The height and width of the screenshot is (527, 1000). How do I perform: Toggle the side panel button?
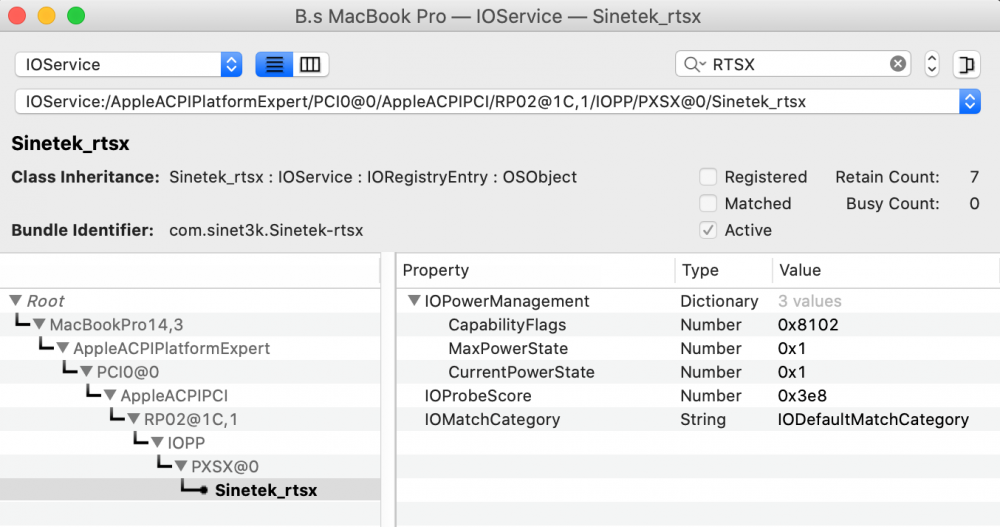966,64
